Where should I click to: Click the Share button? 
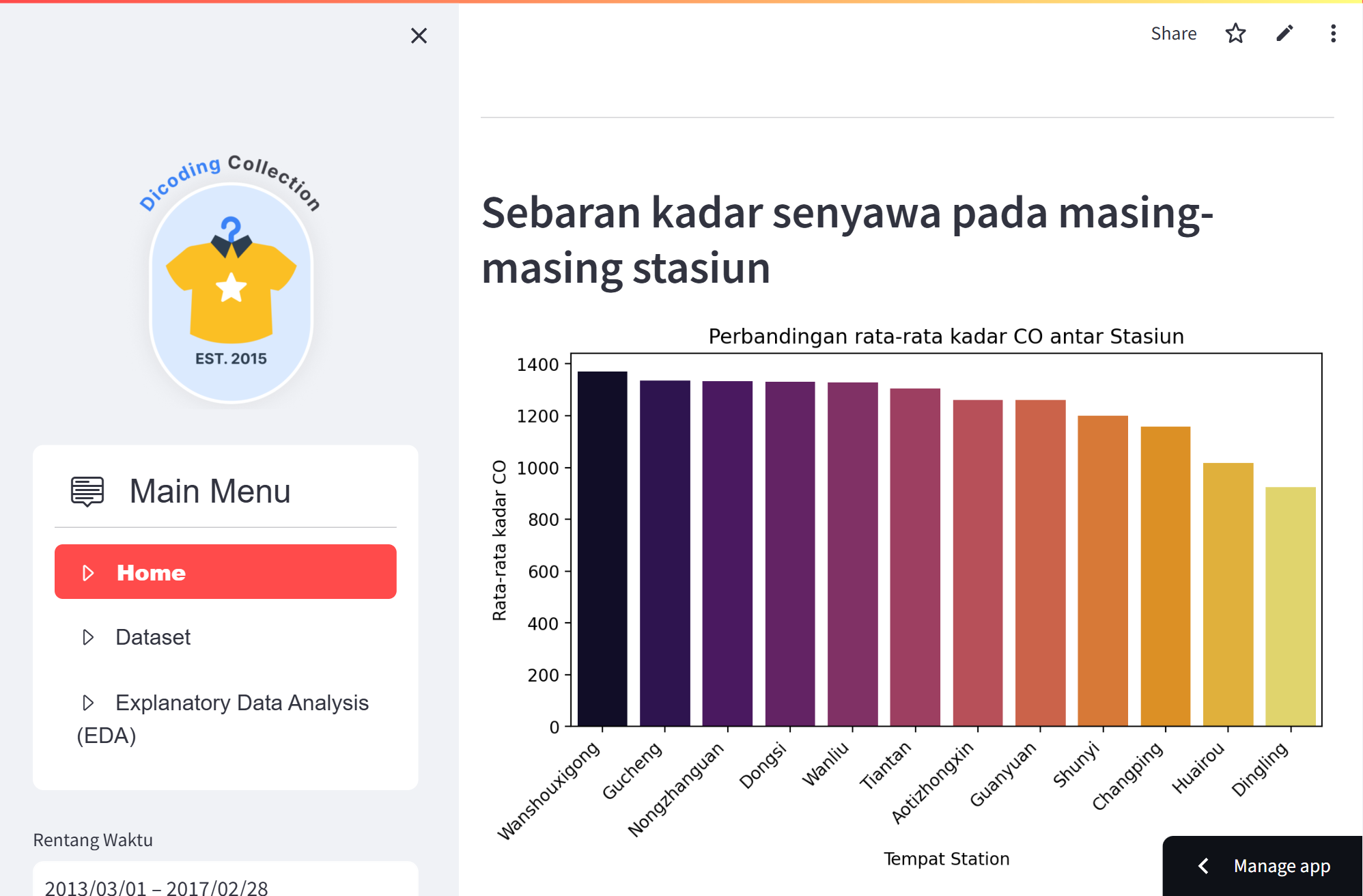click(1174, 33)
